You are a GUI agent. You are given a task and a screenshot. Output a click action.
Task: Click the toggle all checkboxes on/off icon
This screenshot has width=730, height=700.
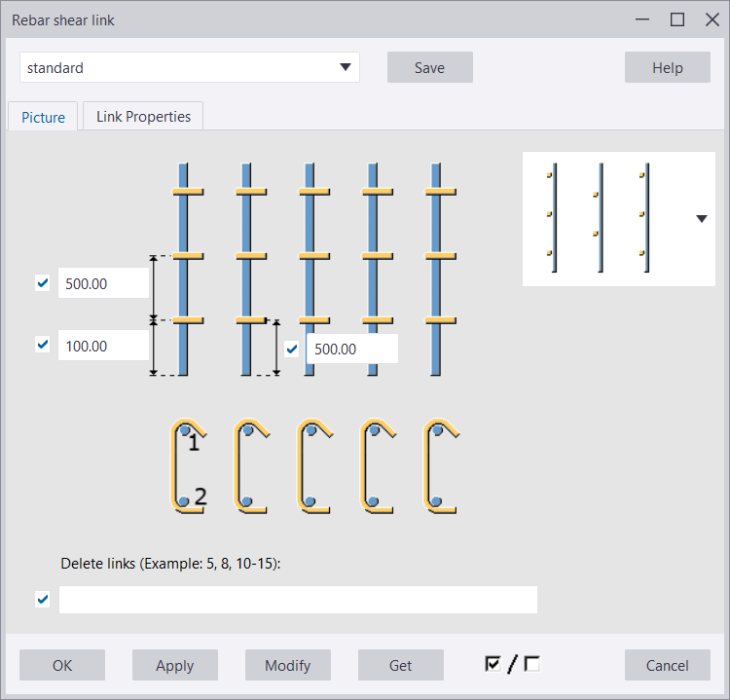[511, 665]
